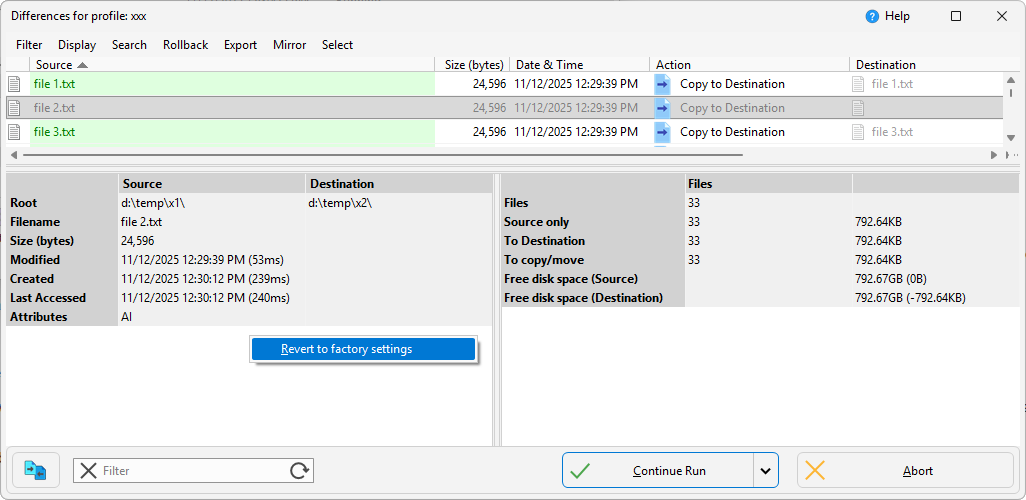This screenshot has width=1026, height=500.
Task: Click the X clear icon in the Filter box
Action: point(88,471)
